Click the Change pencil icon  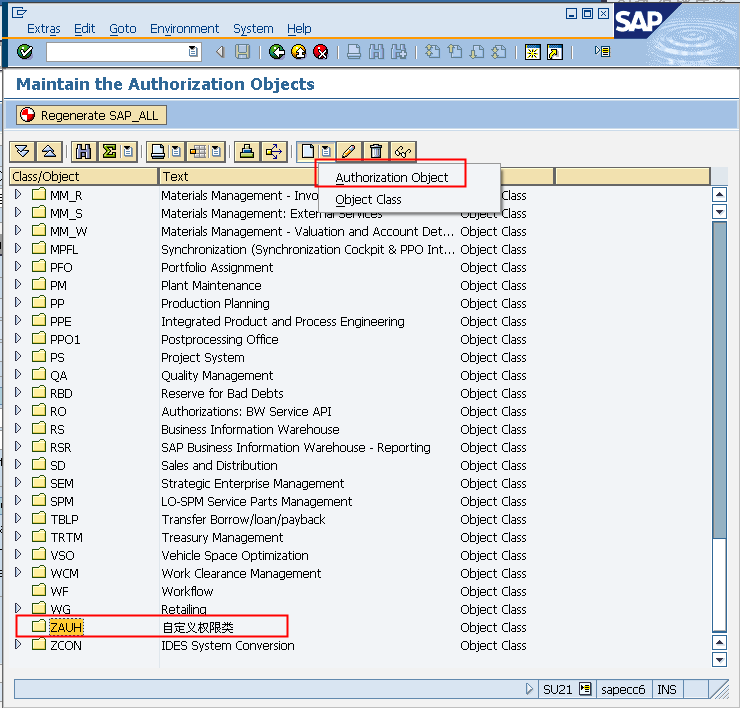pos(349,152)
